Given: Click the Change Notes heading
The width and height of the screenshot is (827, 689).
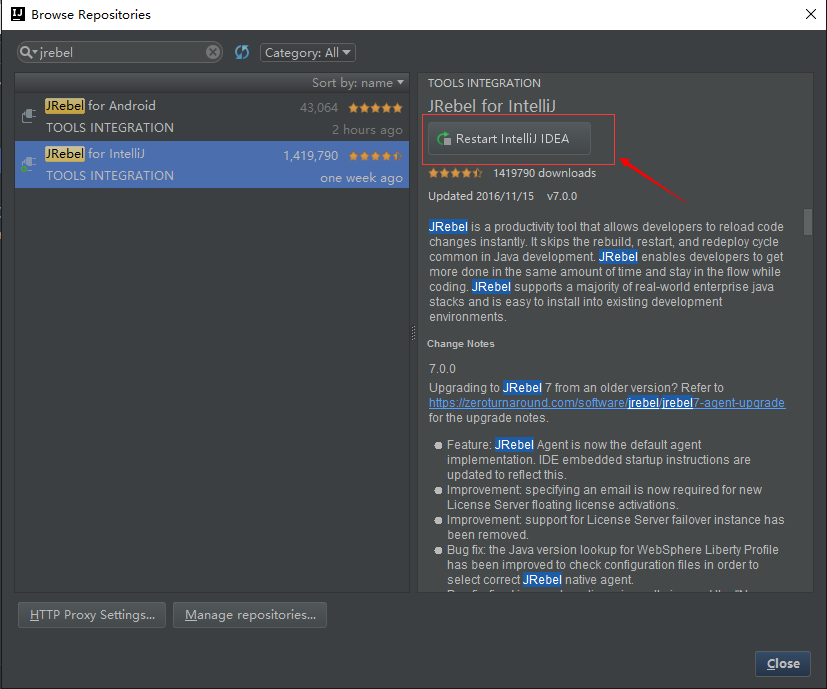Looking at the screenshot, I should 460,344.
